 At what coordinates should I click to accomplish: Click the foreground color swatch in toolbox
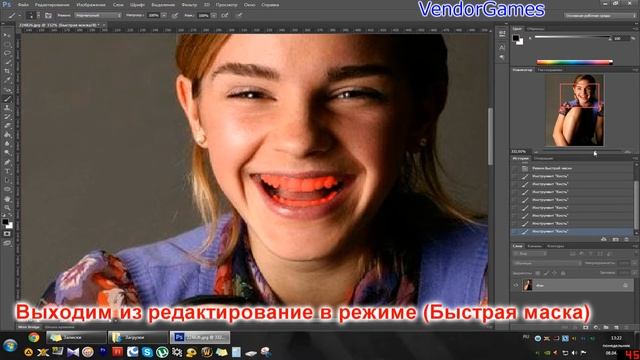[x=5, y=222]
